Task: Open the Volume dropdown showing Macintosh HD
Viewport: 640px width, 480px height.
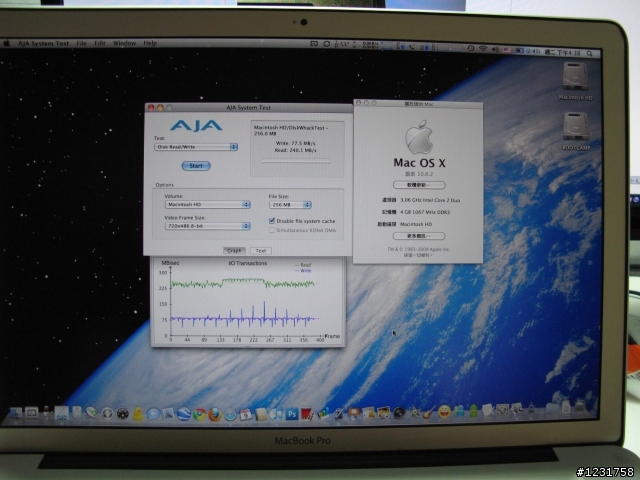Action: point(207,204)
